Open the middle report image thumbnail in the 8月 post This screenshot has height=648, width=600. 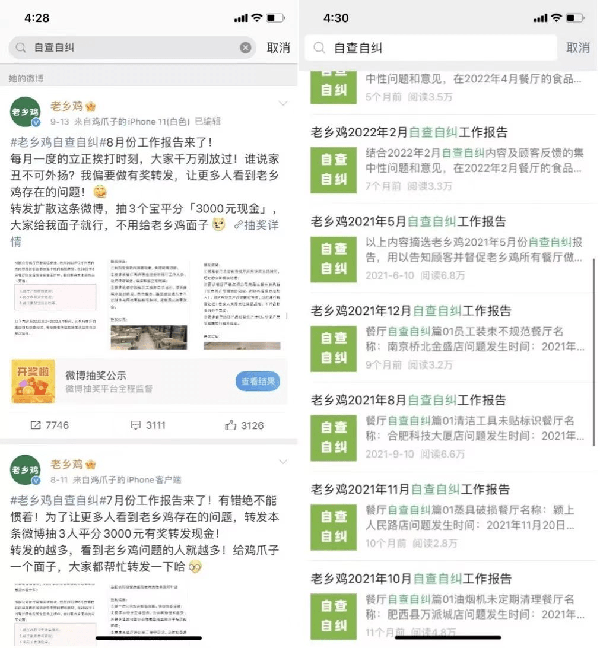click(x=149, y=305)
